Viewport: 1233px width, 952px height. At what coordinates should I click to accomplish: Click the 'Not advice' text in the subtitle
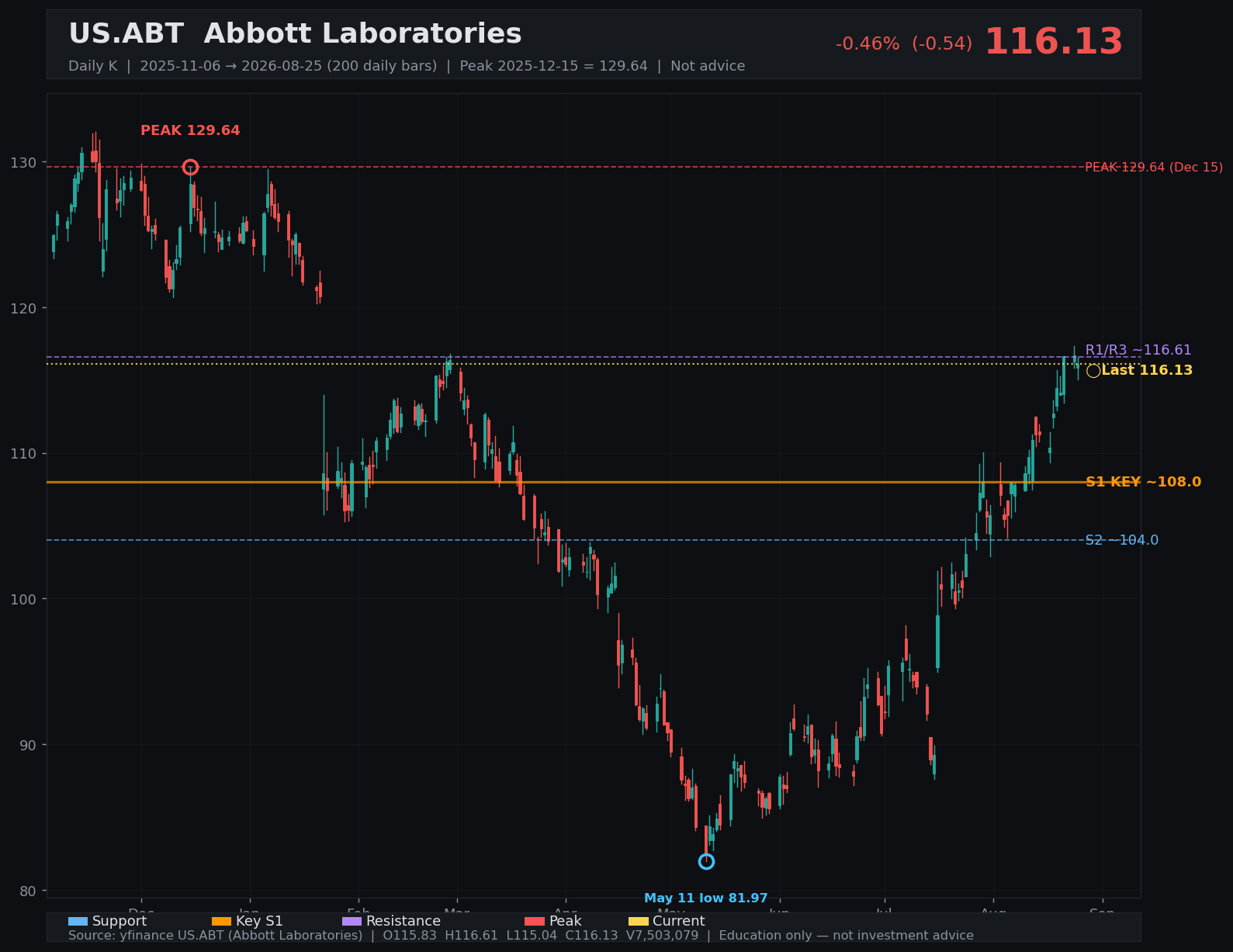pos(708,66)
